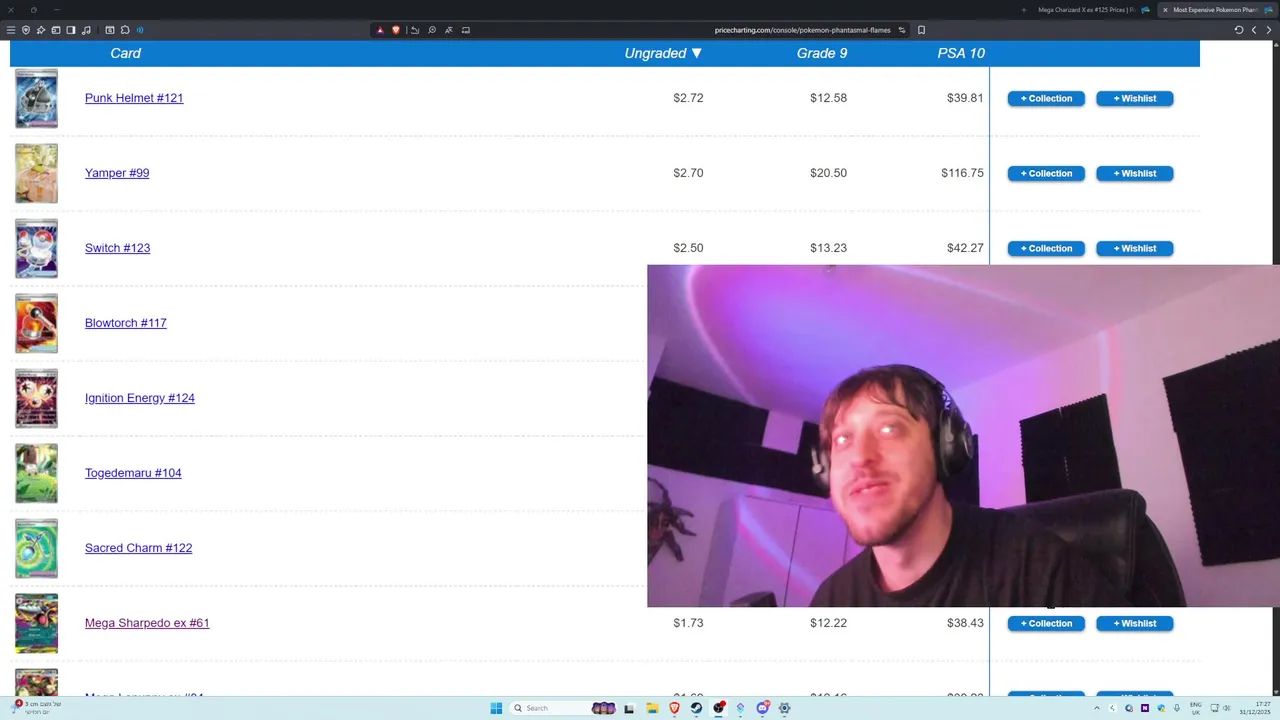Open the Togedemaru #104 card link
Viewport: 1280px width, 720px height.
(133, 473)
